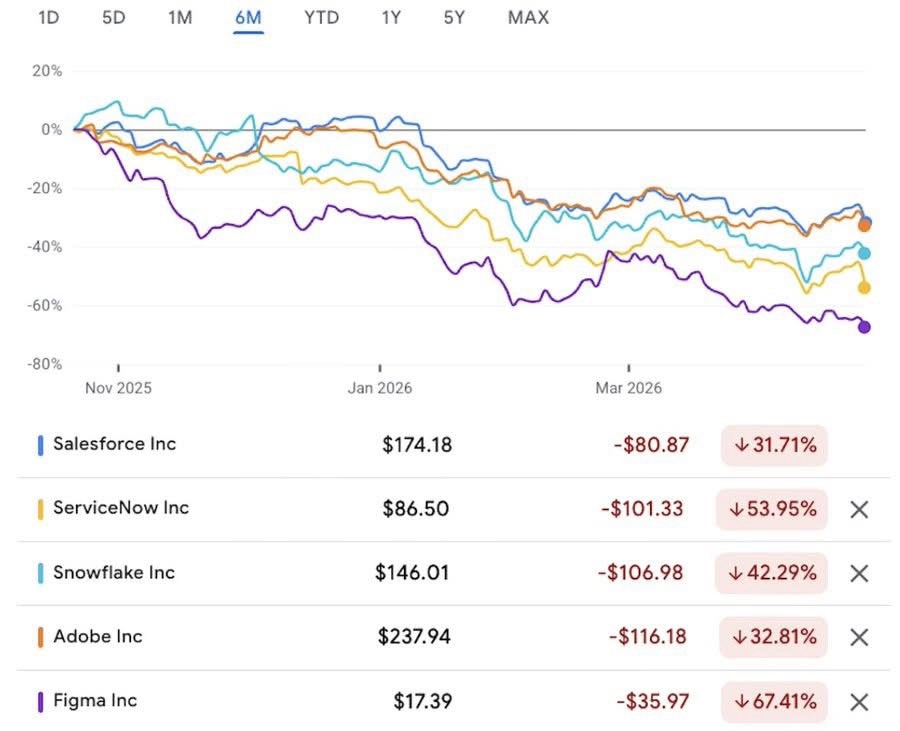Image resolution: width=900 pixels, height=731 pixels.
Task: Click the Adobe Inc orange color swatch
Action: point(41,637)
